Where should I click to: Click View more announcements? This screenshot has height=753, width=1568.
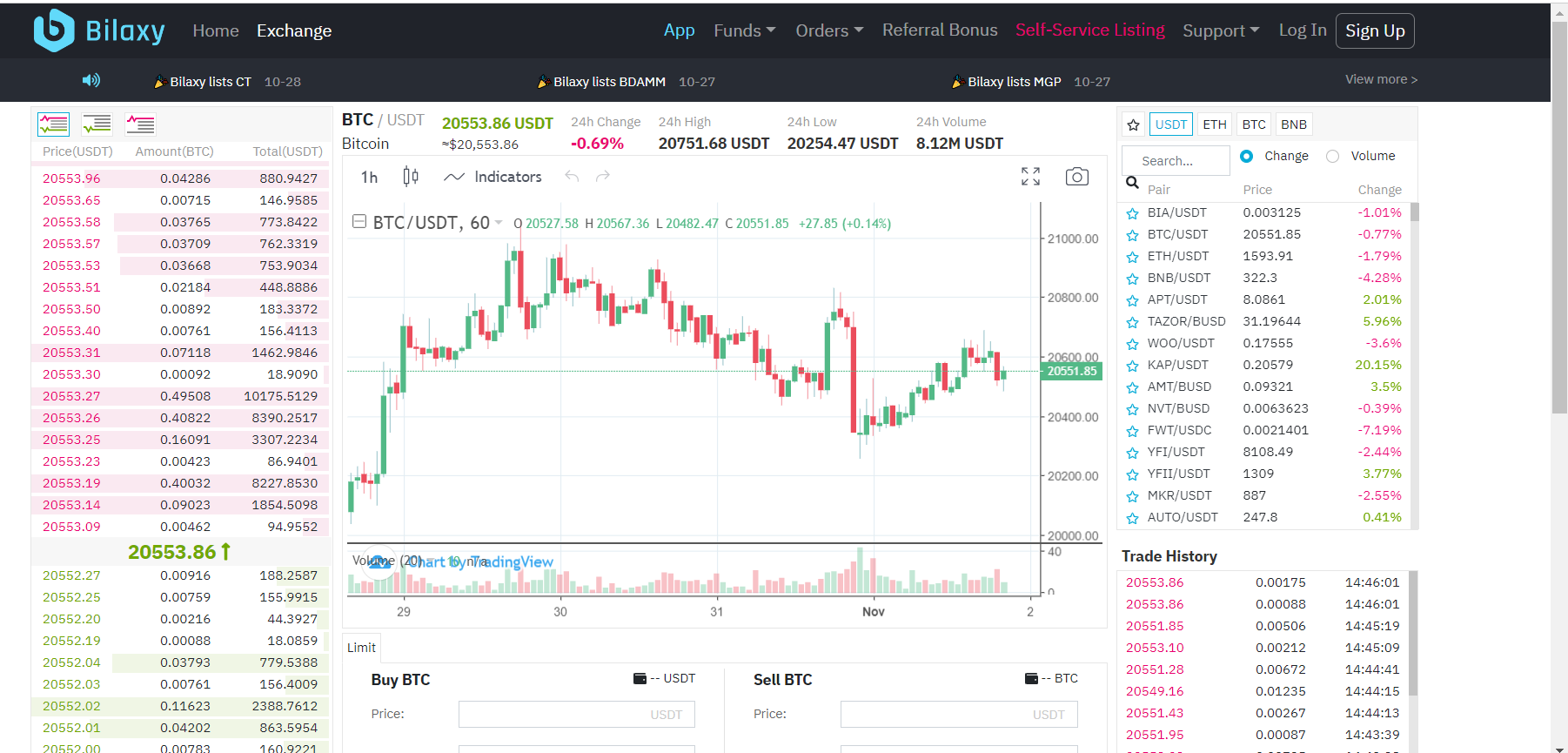[1382, 79]
